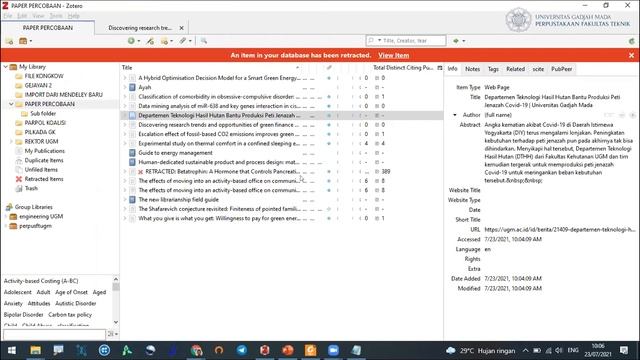Image resolution: width=640 pixels, height=360 pixels.
Task: Filter by the Carbon tax policy tag
Action: [70, 315]
